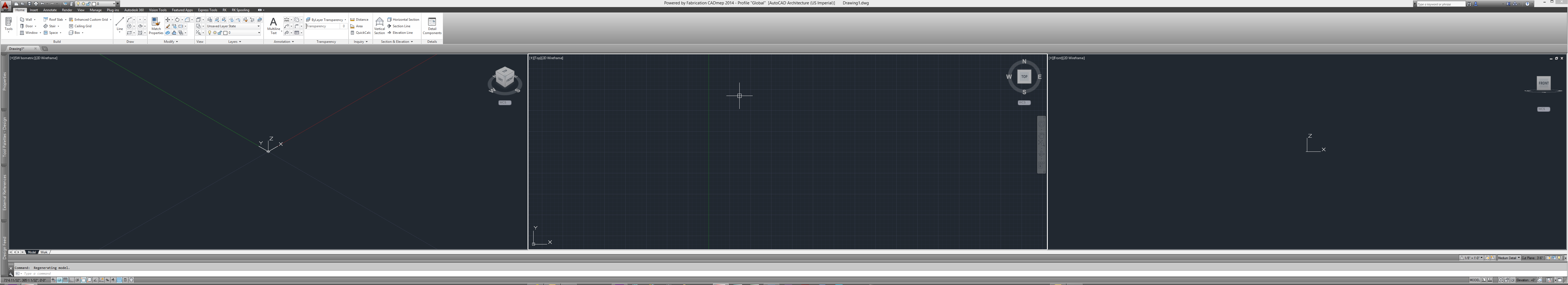Image resolution: width=1568 pixels, height=285 pixels.
Task: Select the Multiline Text tool
Action: (x=273, y=26)
